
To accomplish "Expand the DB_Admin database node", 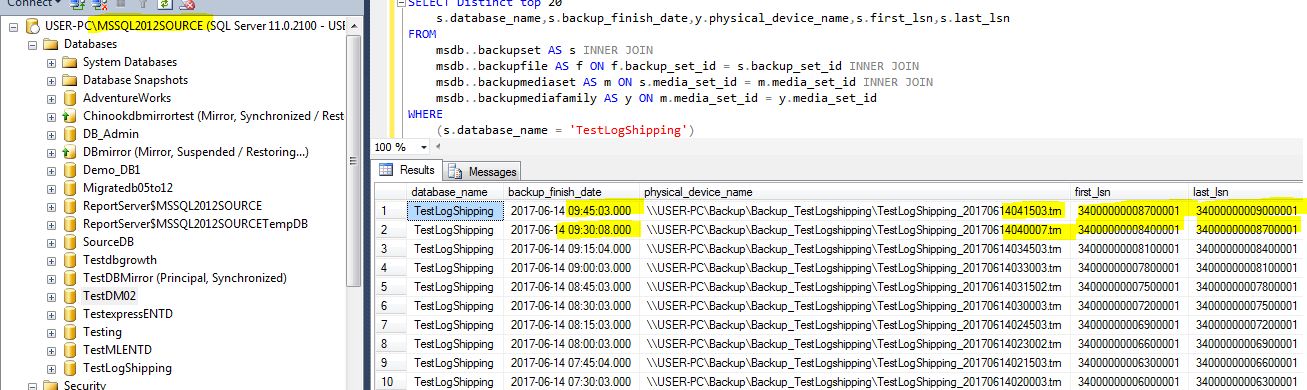I will (51, 134).
